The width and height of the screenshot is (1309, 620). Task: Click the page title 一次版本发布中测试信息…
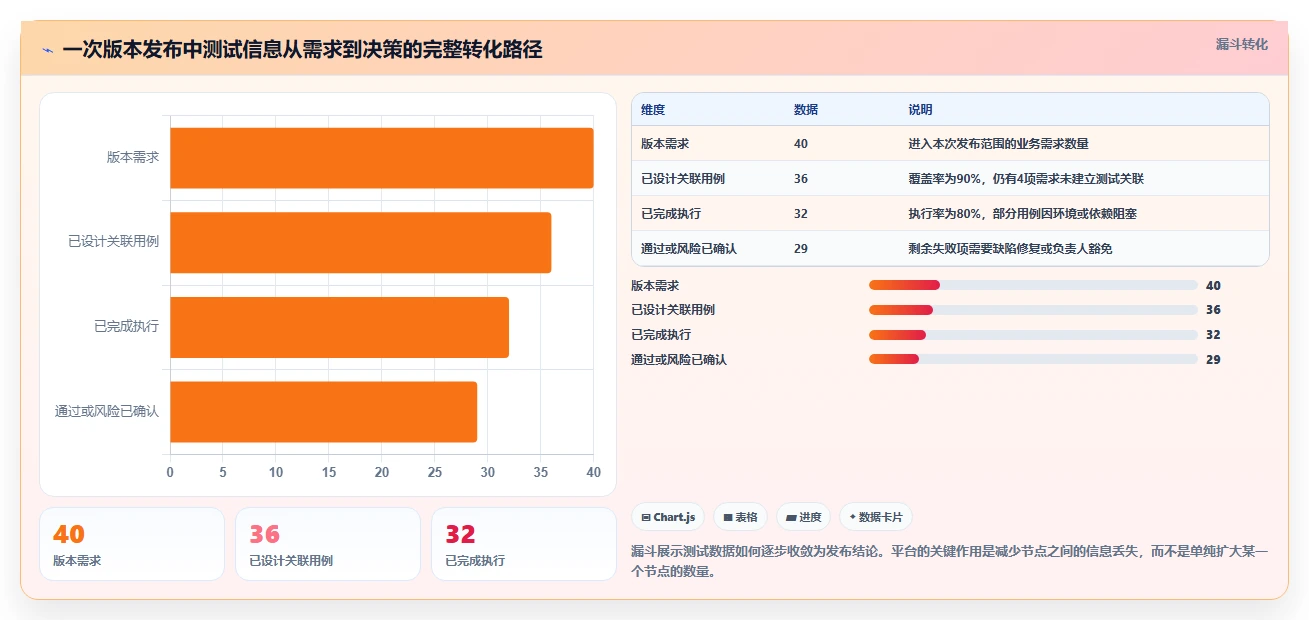(x=302, y=49)
